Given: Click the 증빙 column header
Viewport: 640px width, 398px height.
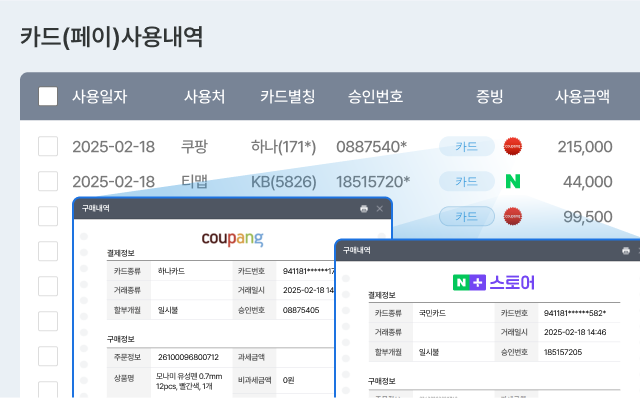Looking at the screenshot, I should 489,97.
